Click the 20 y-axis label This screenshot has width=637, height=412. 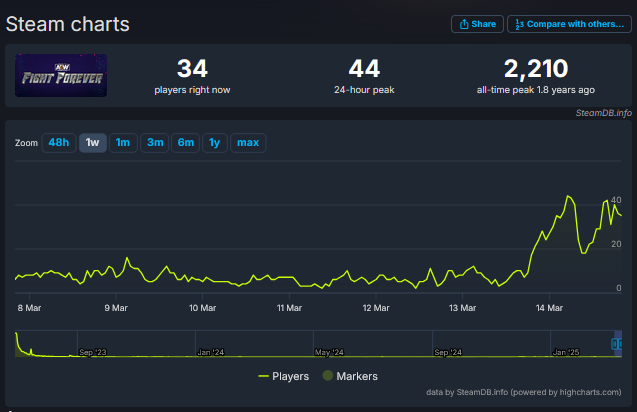616,244
